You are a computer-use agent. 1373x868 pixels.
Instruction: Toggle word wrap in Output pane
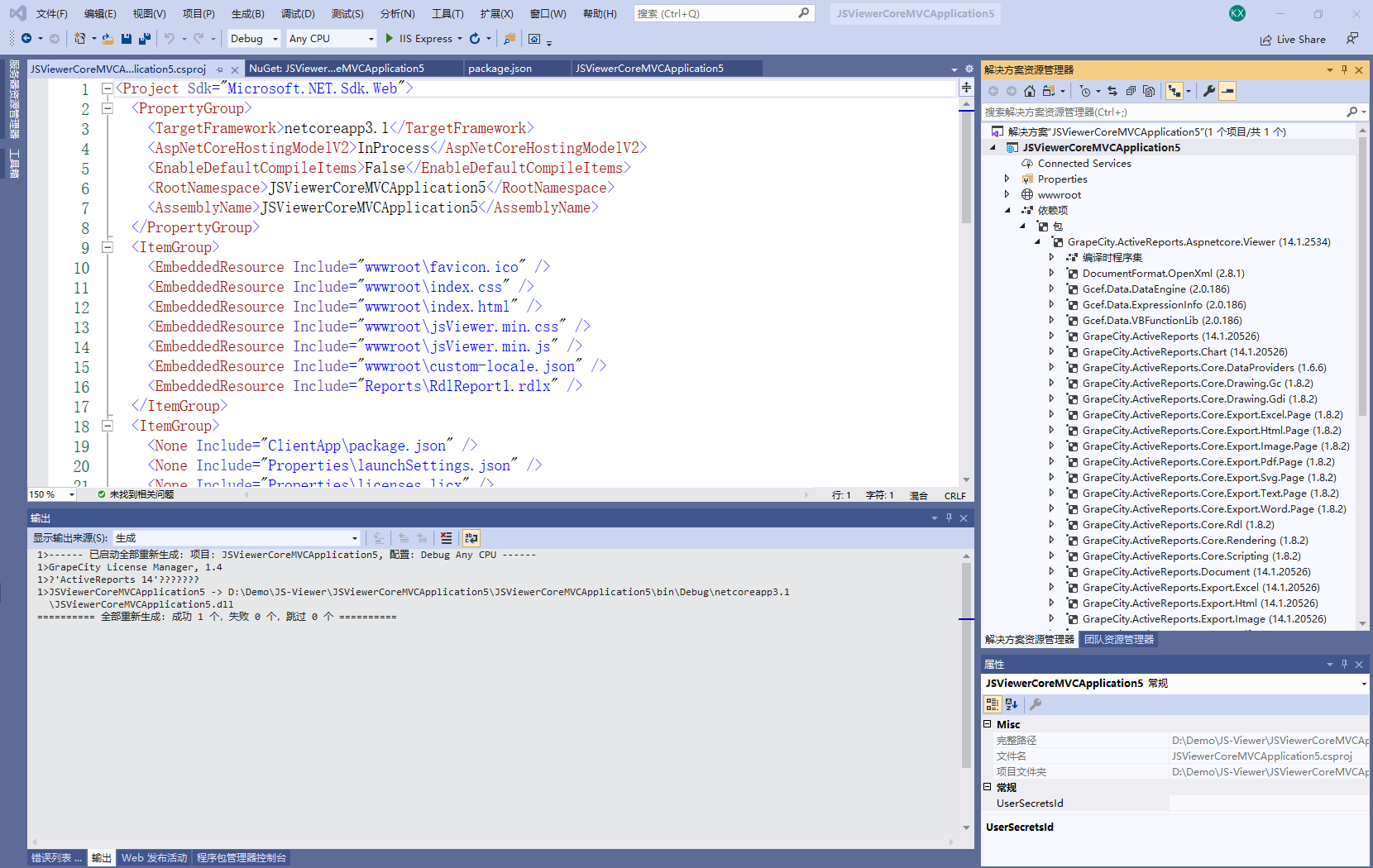pos(471,538)
